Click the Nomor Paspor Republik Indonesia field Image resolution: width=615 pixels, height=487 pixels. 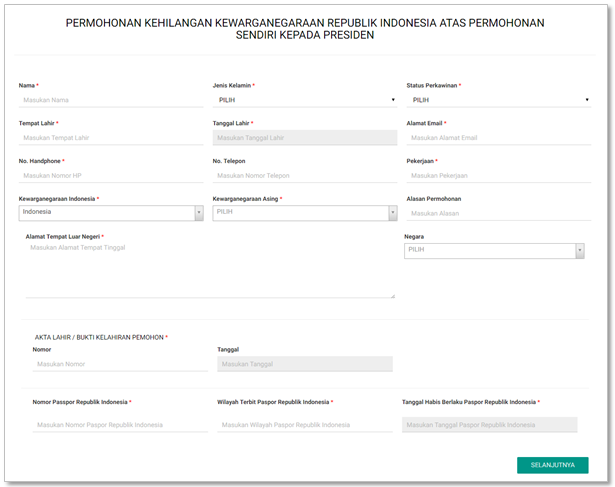pyautogui.click(x=120, y=425)
